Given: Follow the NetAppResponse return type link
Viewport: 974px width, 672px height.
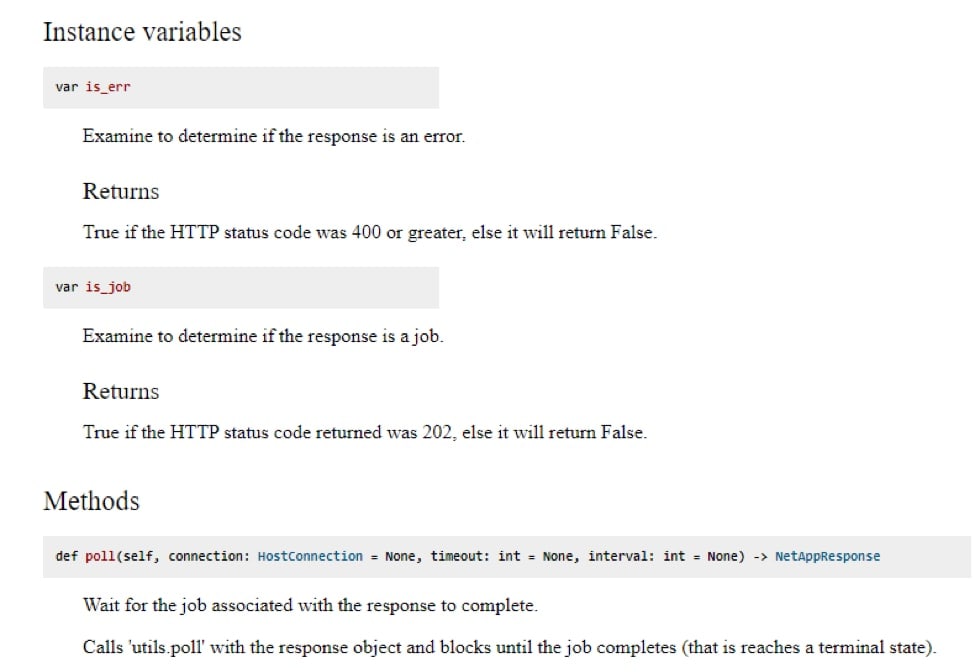Looking at the screenshot, I should pos(827,556).
